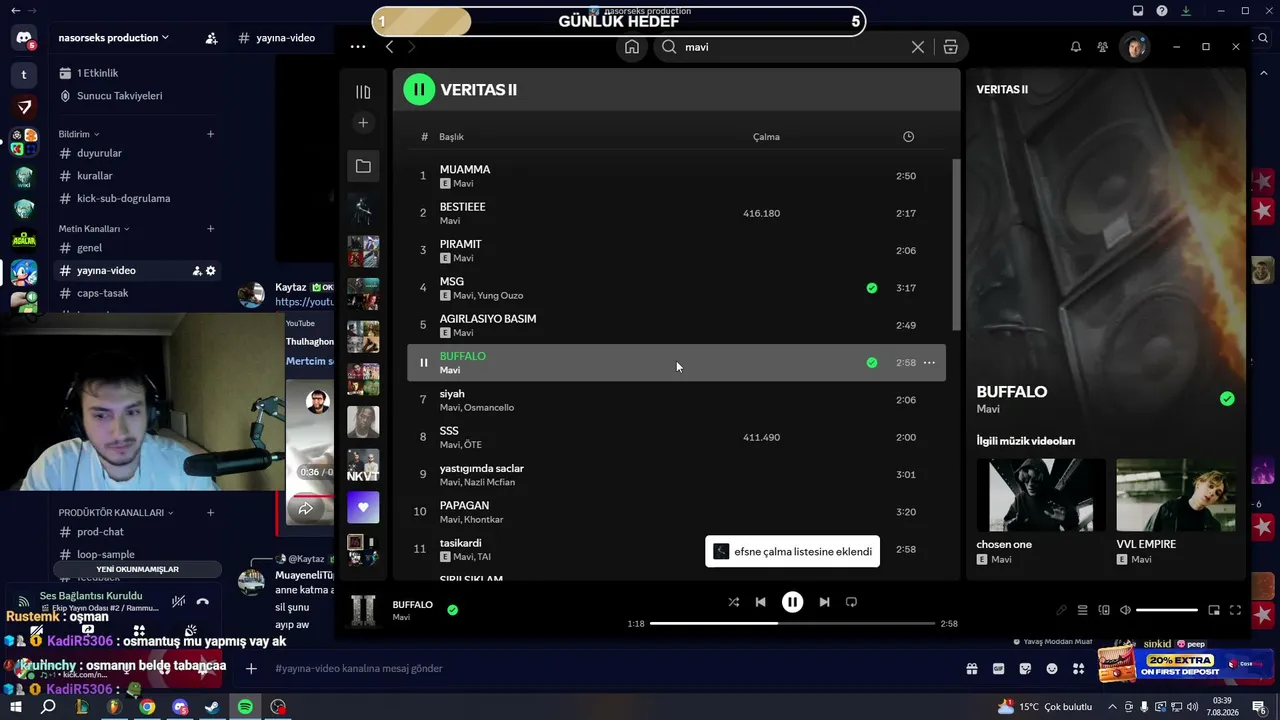Collapse the Bildirim channel category
The width and height of the screenshot is (1280, 720).
[x=79, y=134]
